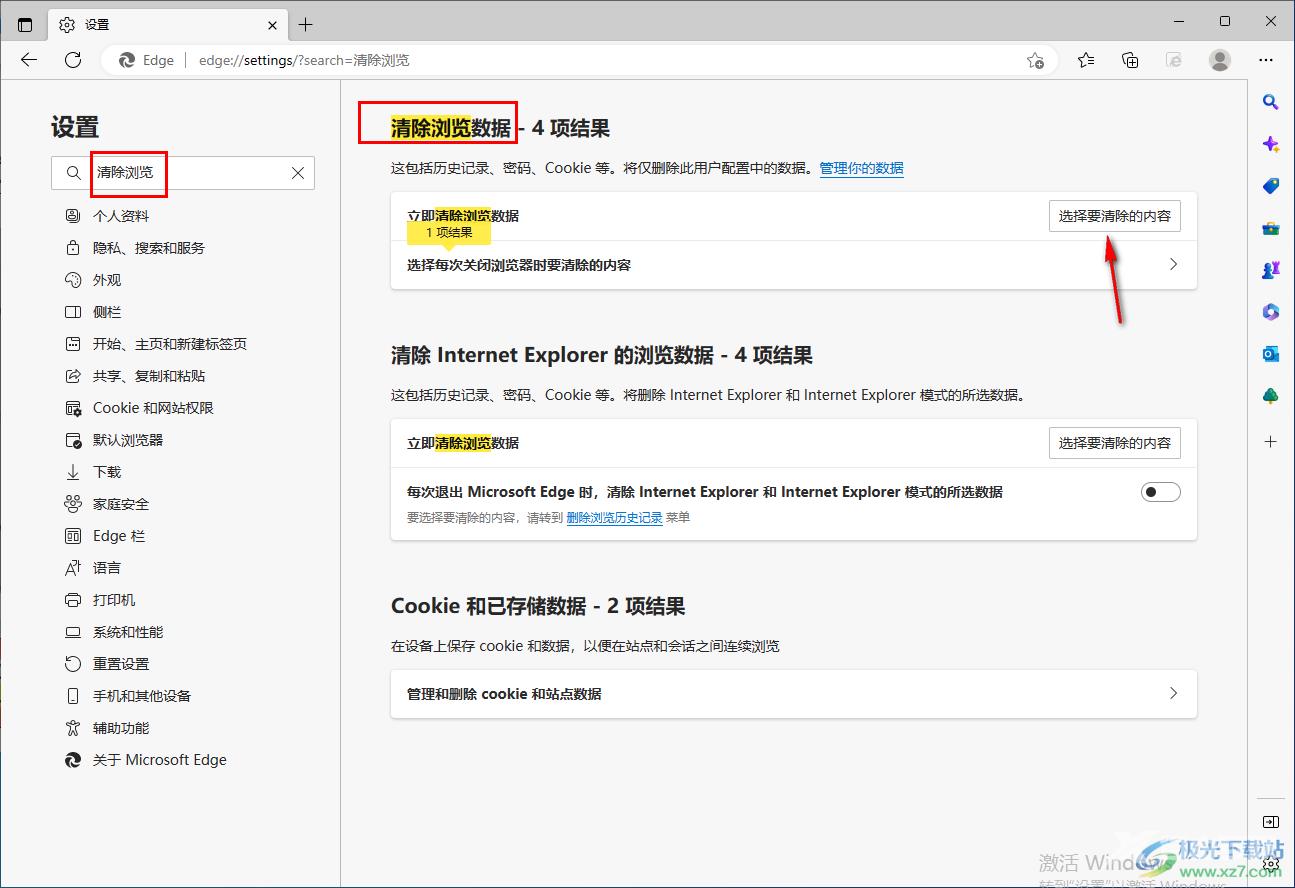Open 打印机 settings section
This screenshot has width=1295, height=888.
114,600
